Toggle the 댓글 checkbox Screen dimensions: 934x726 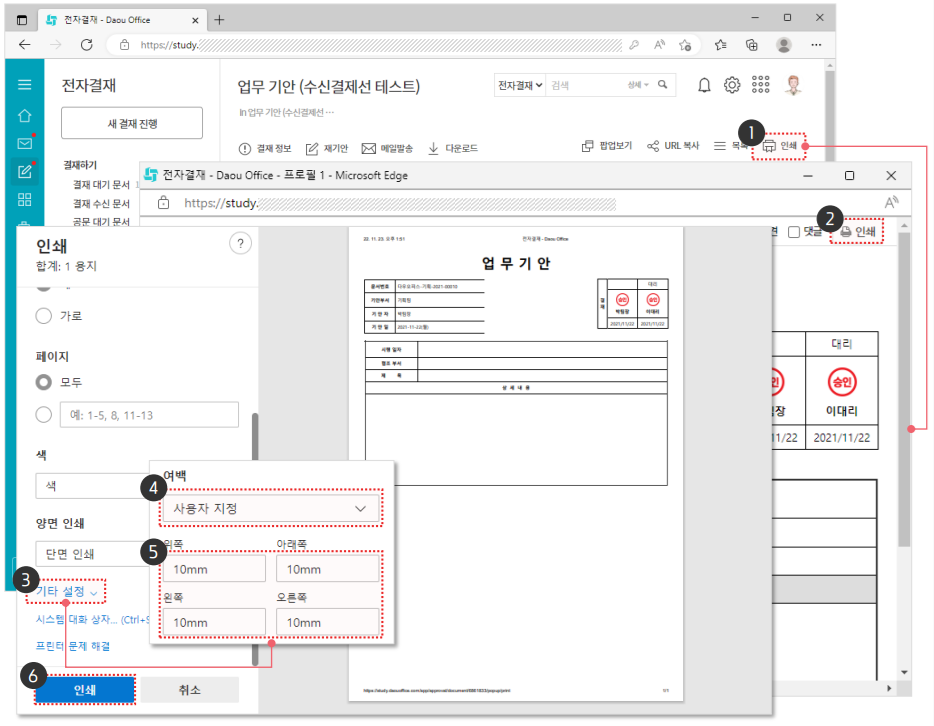pyautogui.click(x=794, y=232)
